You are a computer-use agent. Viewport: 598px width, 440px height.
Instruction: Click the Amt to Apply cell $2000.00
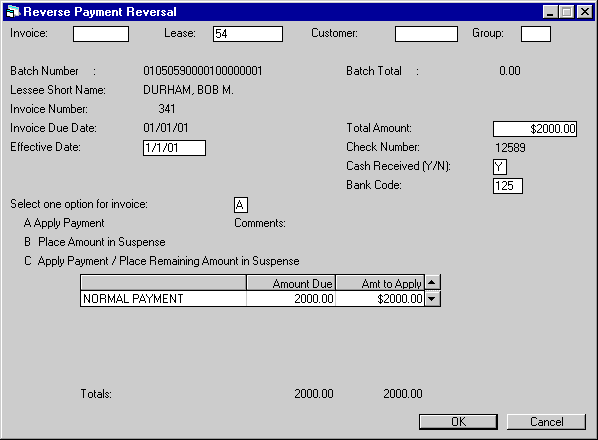click(380, 299)
